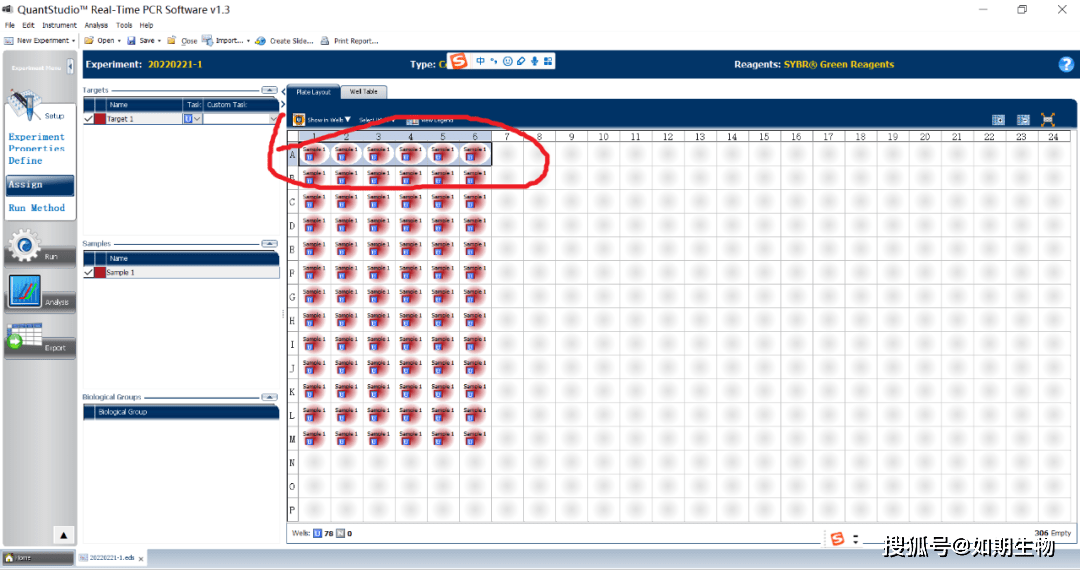Click the zoom-in plate view icon
Image resolution: width=1080 pixels, height=570 pixels.
[998, 120]
